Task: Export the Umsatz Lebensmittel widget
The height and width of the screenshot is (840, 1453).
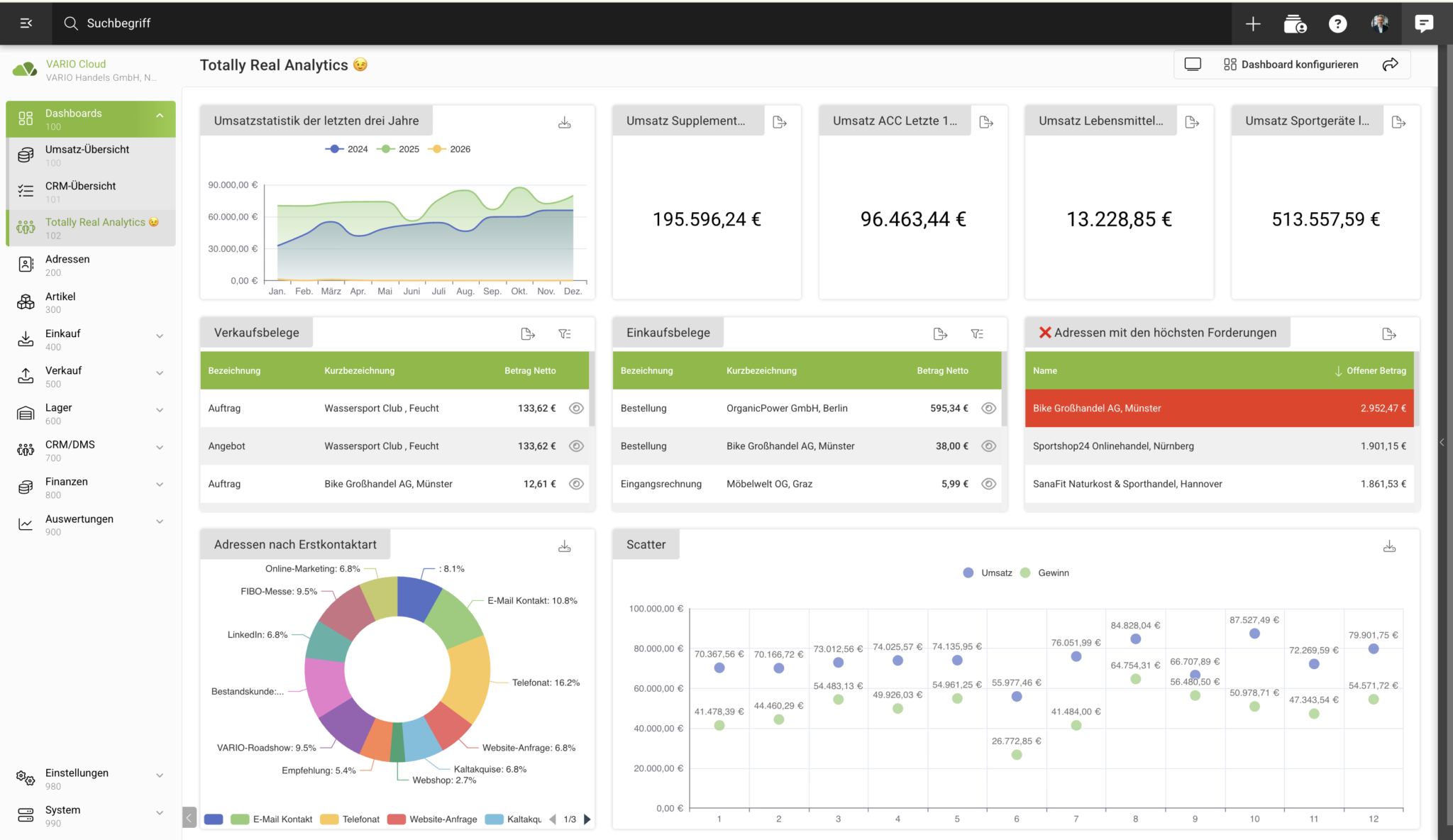Action: [x=1193, y=122]
